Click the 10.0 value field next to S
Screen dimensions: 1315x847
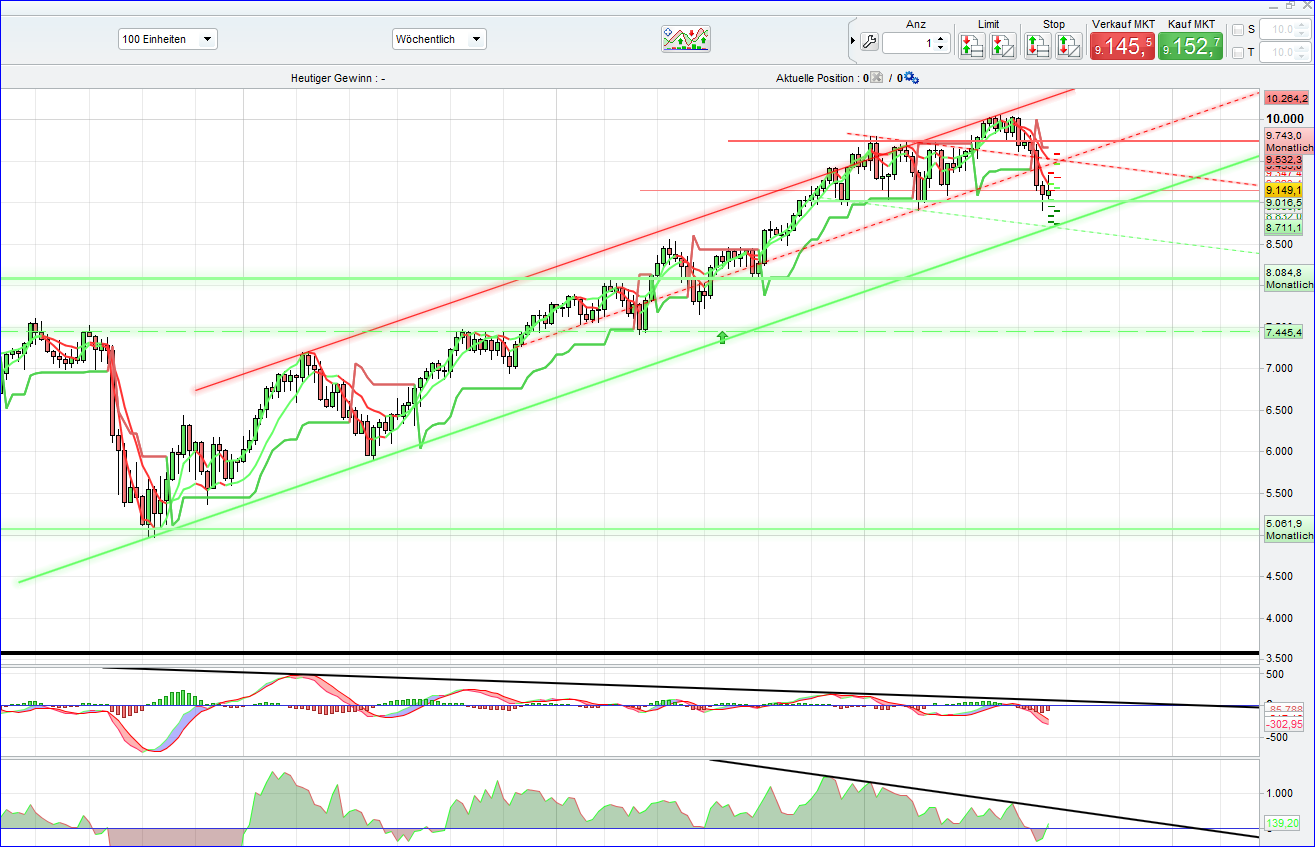pos(1280,30)
